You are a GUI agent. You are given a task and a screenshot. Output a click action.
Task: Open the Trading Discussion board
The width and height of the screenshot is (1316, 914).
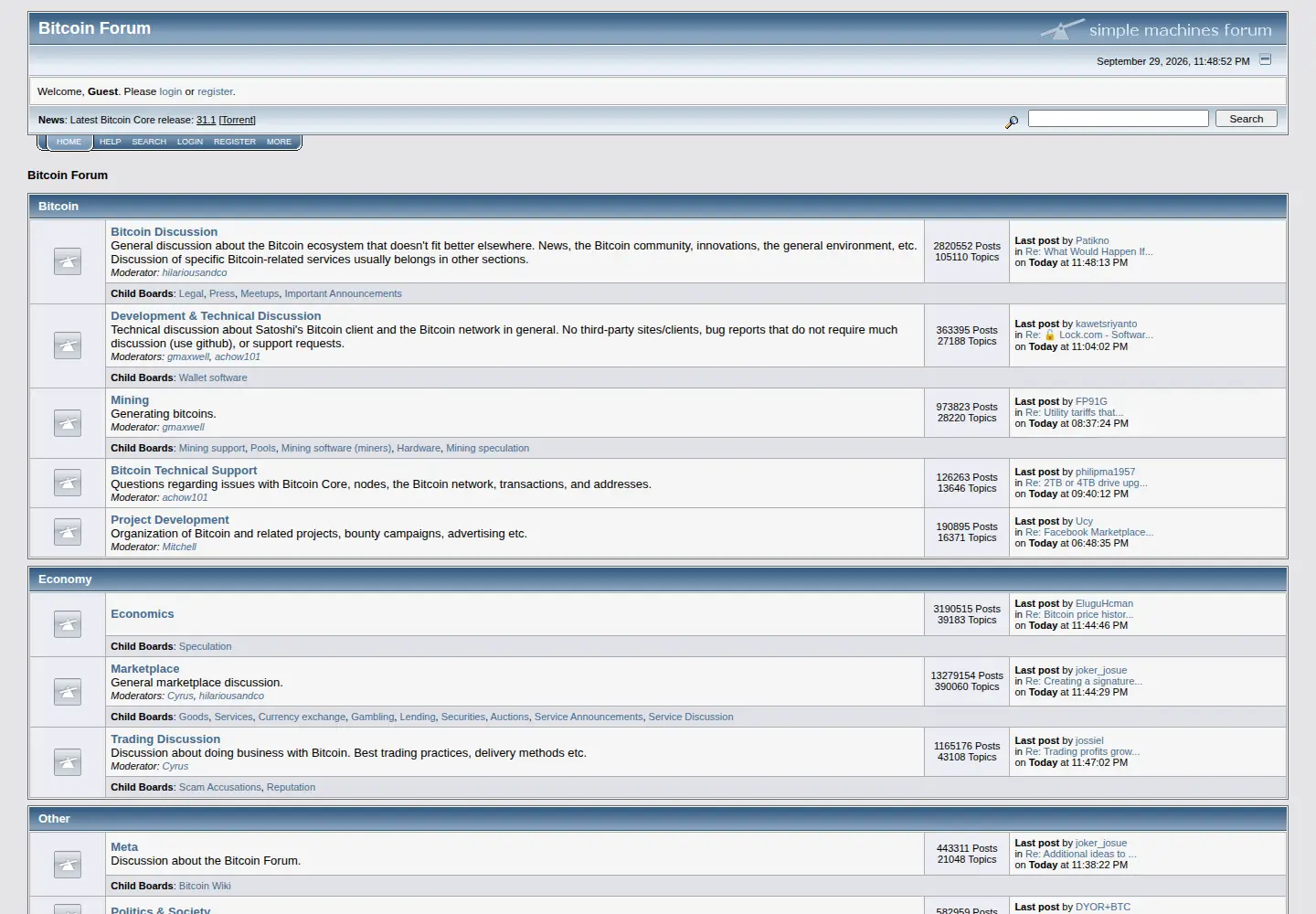pos(165,739)
